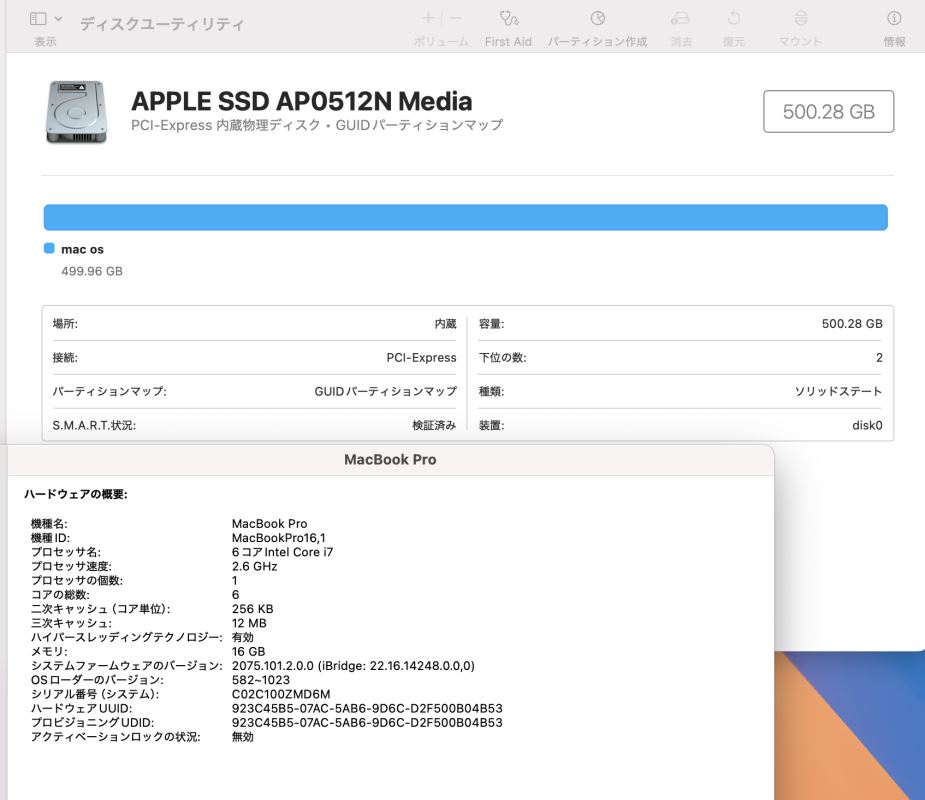The image size is (925, 800).
Task: Click the ハードウェア UUID value
Action: tap(367, 709)
